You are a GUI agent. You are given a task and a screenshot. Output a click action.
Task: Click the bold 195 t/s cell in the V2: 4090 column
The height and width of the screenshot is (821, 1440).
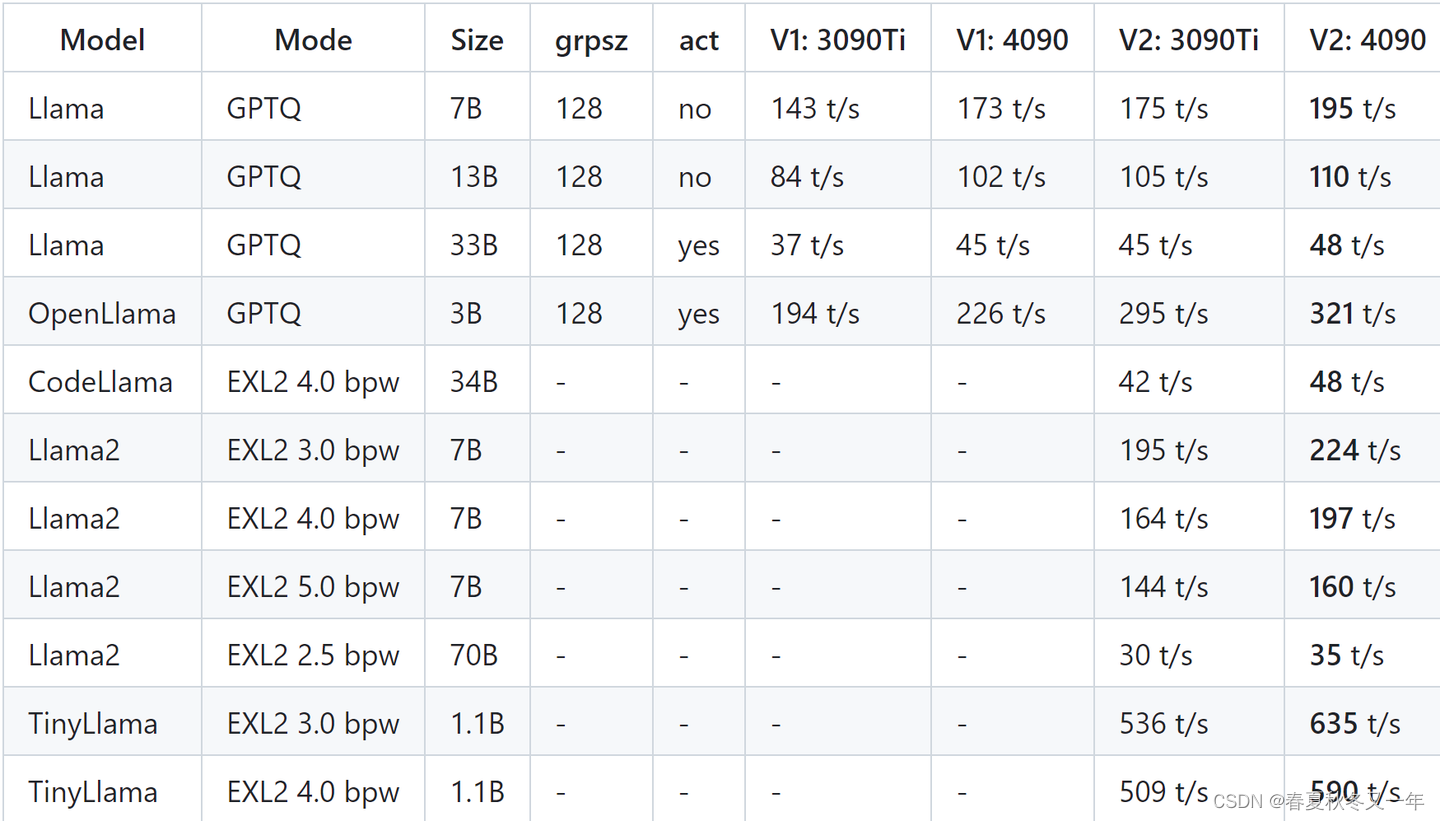1362,108
